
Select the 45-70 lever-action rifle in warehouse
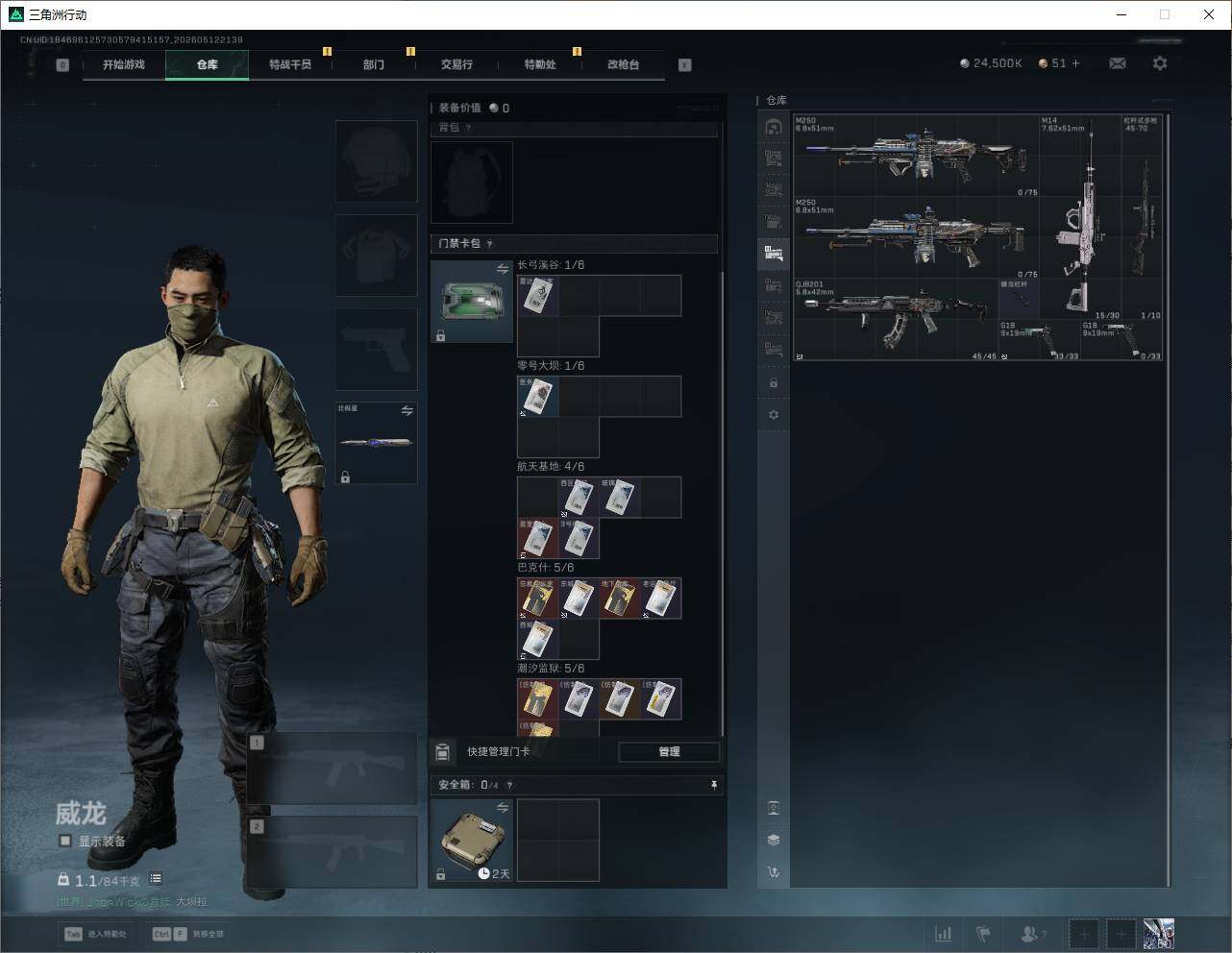pyautogui.click(x=1143, y=218)
